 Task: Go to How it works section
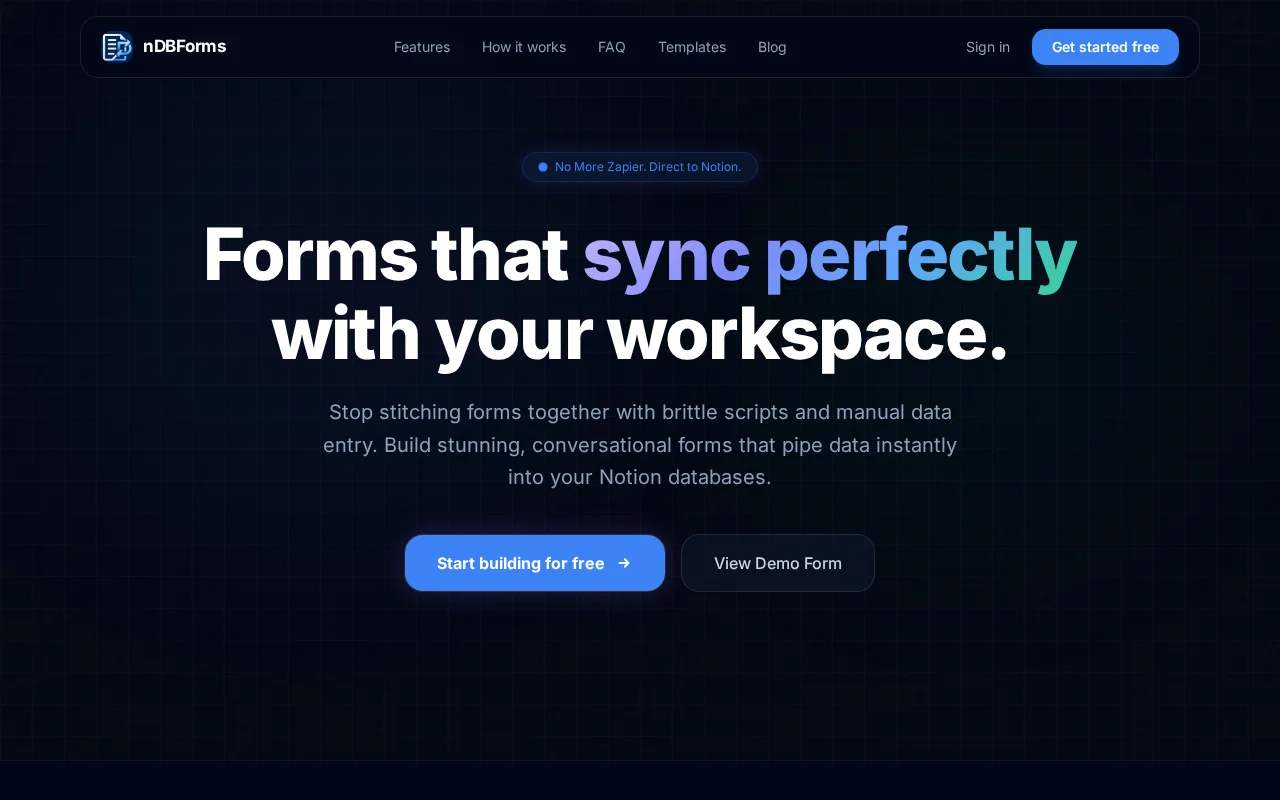click(524, 47)
